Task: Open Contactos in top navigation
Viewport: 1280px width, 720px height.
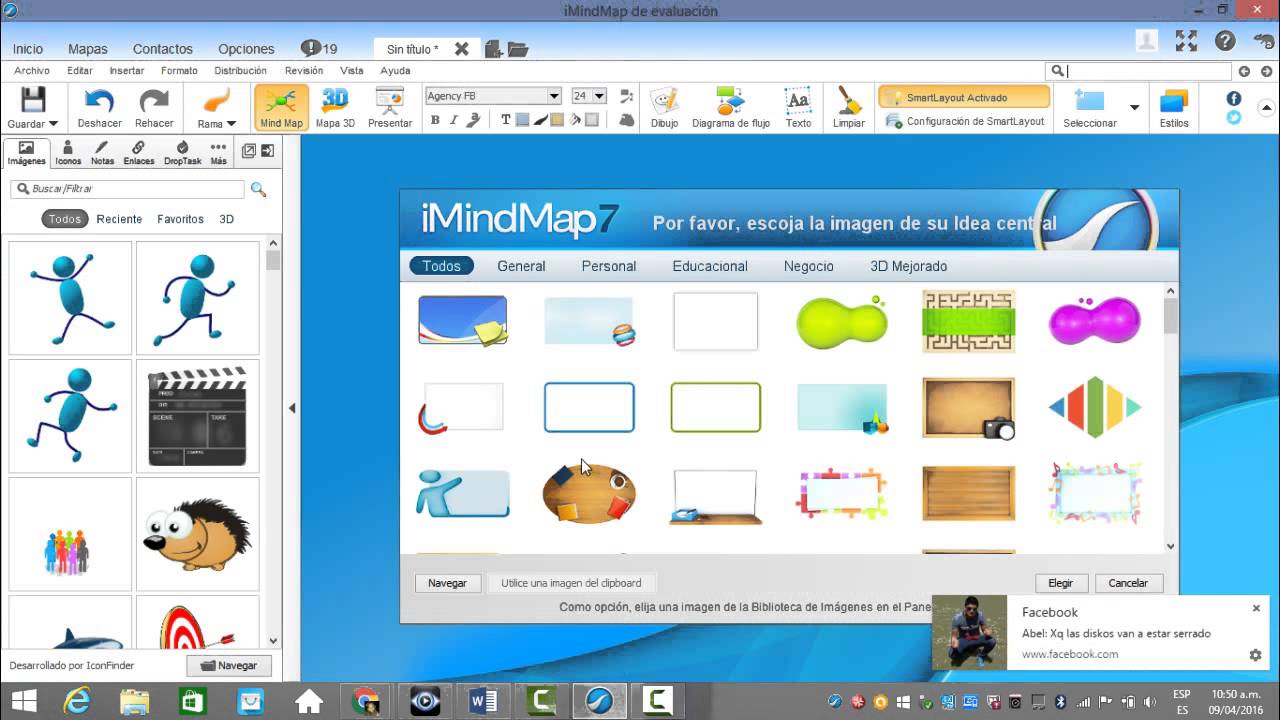Action: click(x=162, y=49)
